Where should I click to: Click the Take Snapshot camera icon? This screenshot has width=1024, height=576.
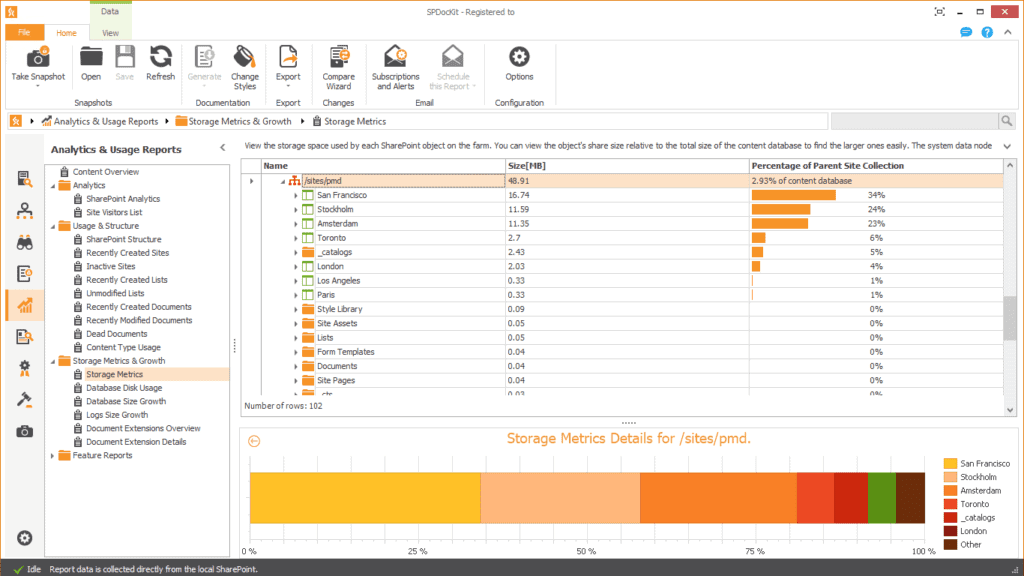(x=38, y=57)
